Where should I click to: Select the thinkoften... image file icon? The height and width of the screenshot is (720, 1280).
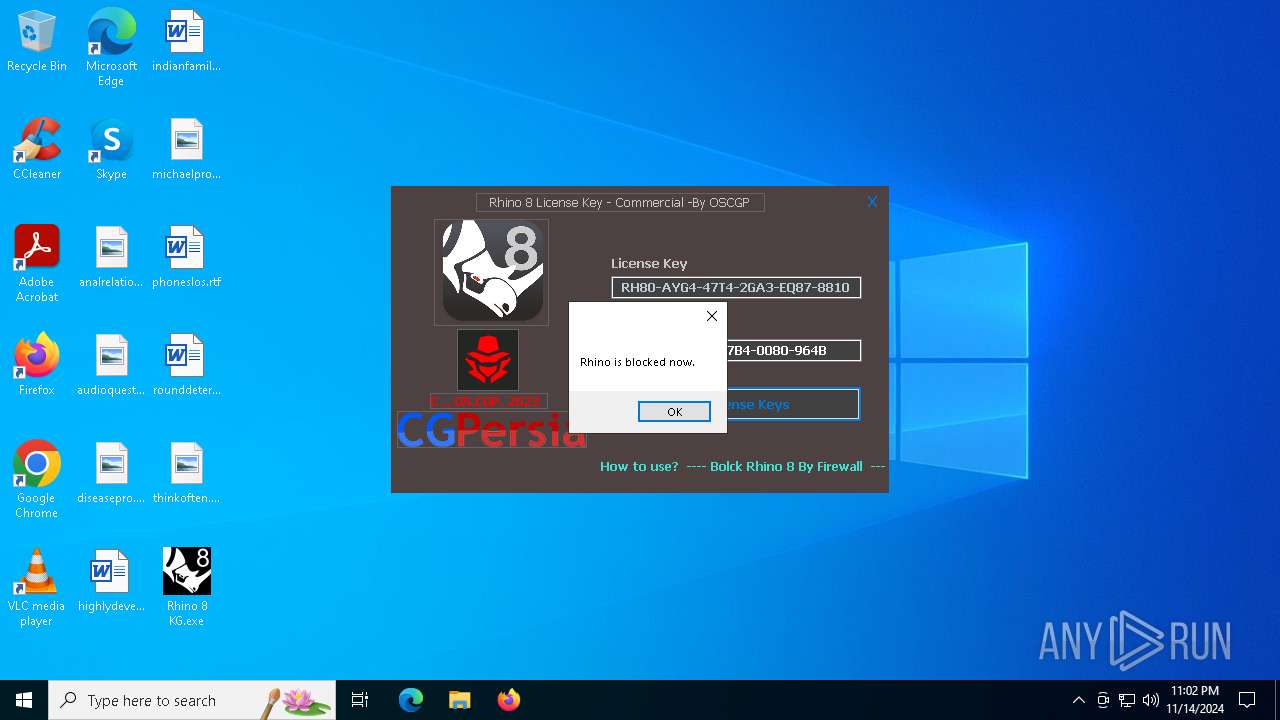[x=186, y=474]
